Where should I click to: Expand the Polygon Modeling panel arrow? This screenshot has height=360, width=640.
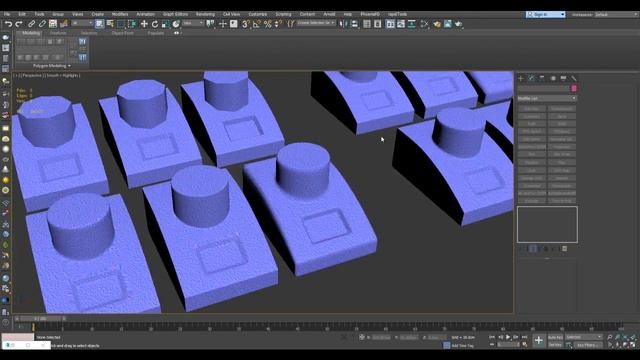69,66
